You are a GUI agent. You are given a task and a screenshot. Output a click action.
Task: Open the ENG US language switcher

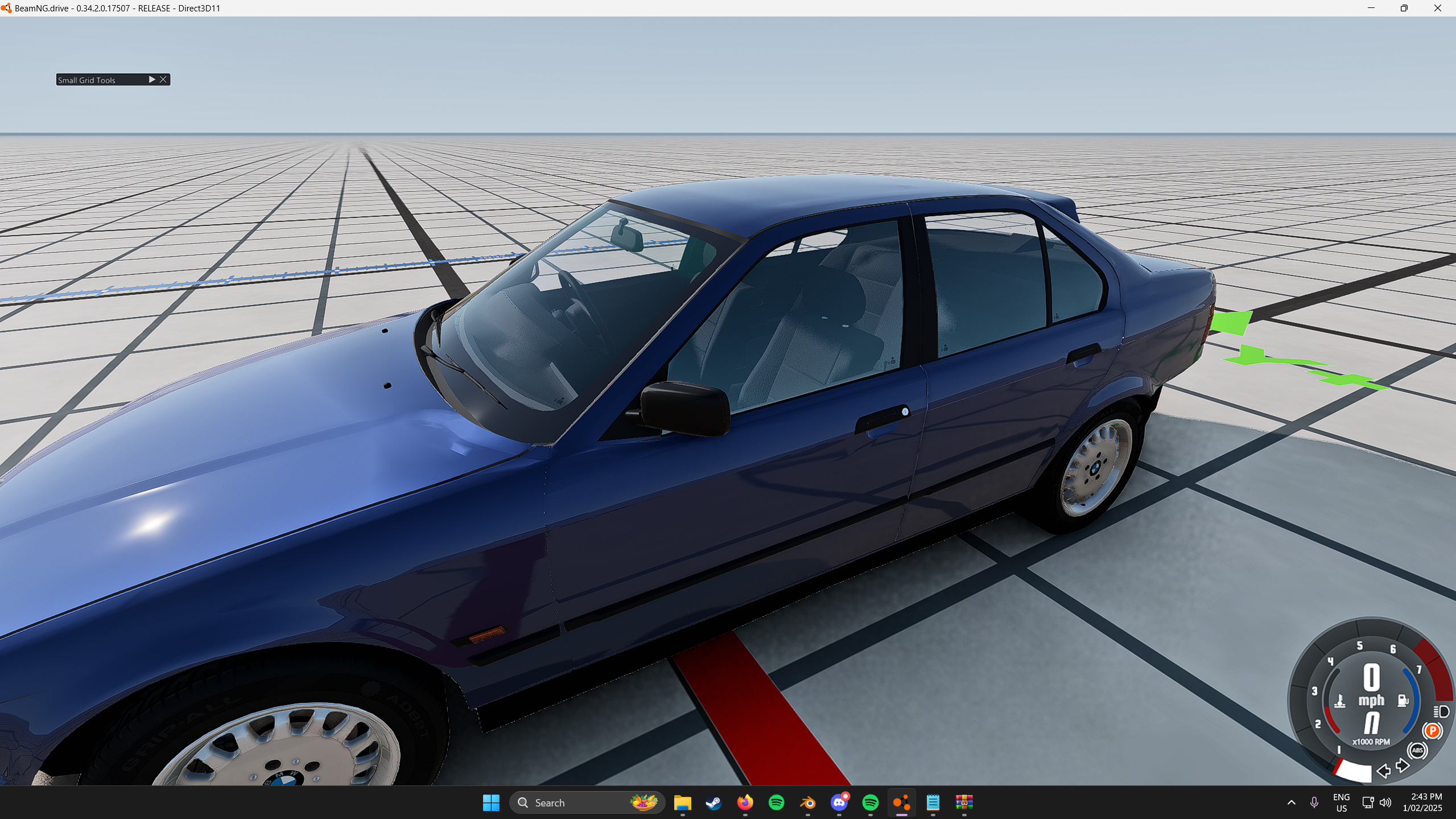[1341, 802]
